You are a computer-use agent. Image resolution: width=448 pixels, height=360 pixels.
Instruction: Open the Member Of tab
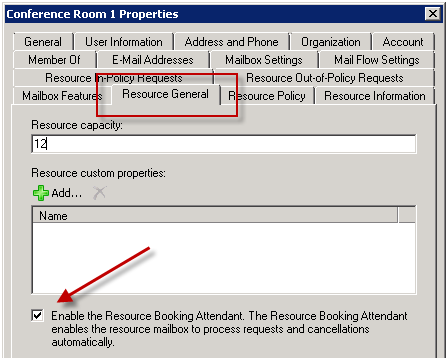point(54,60)
